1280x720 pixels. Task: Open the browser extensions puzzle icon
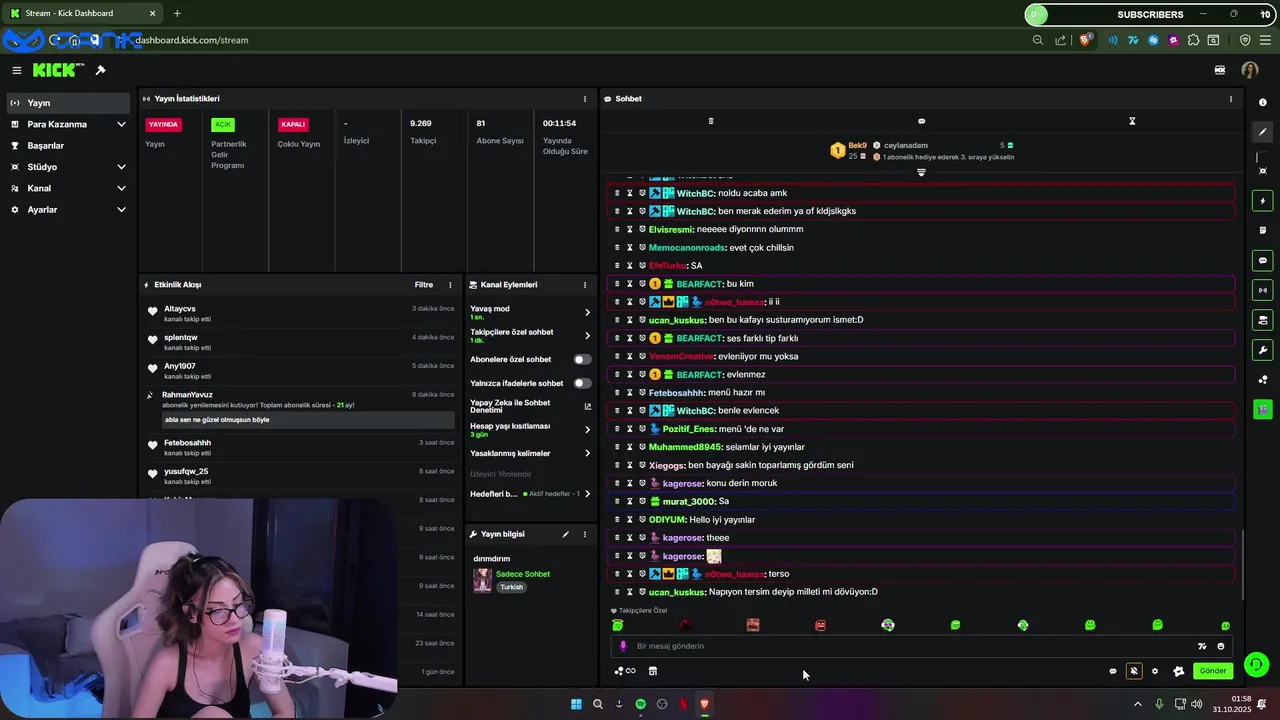[x=1193, y=40]
